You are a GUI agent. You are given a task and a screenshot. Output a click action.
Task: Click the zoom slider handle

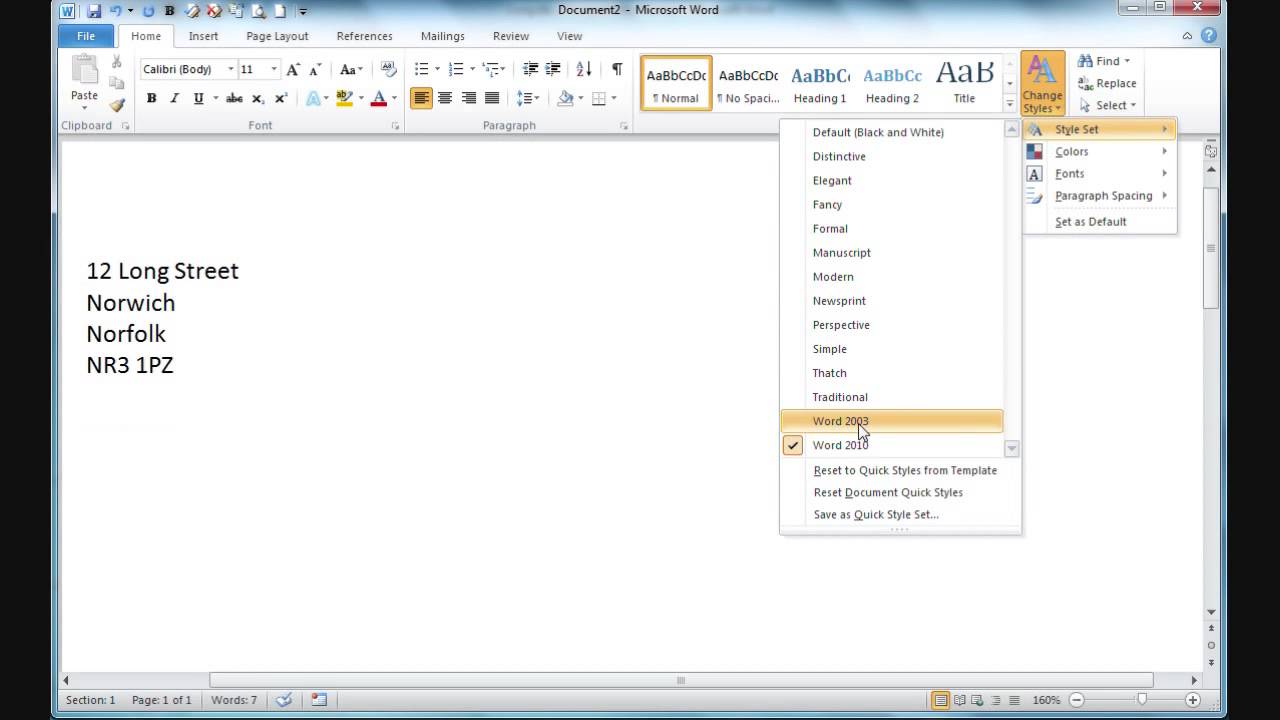[x=1142, y=700]
